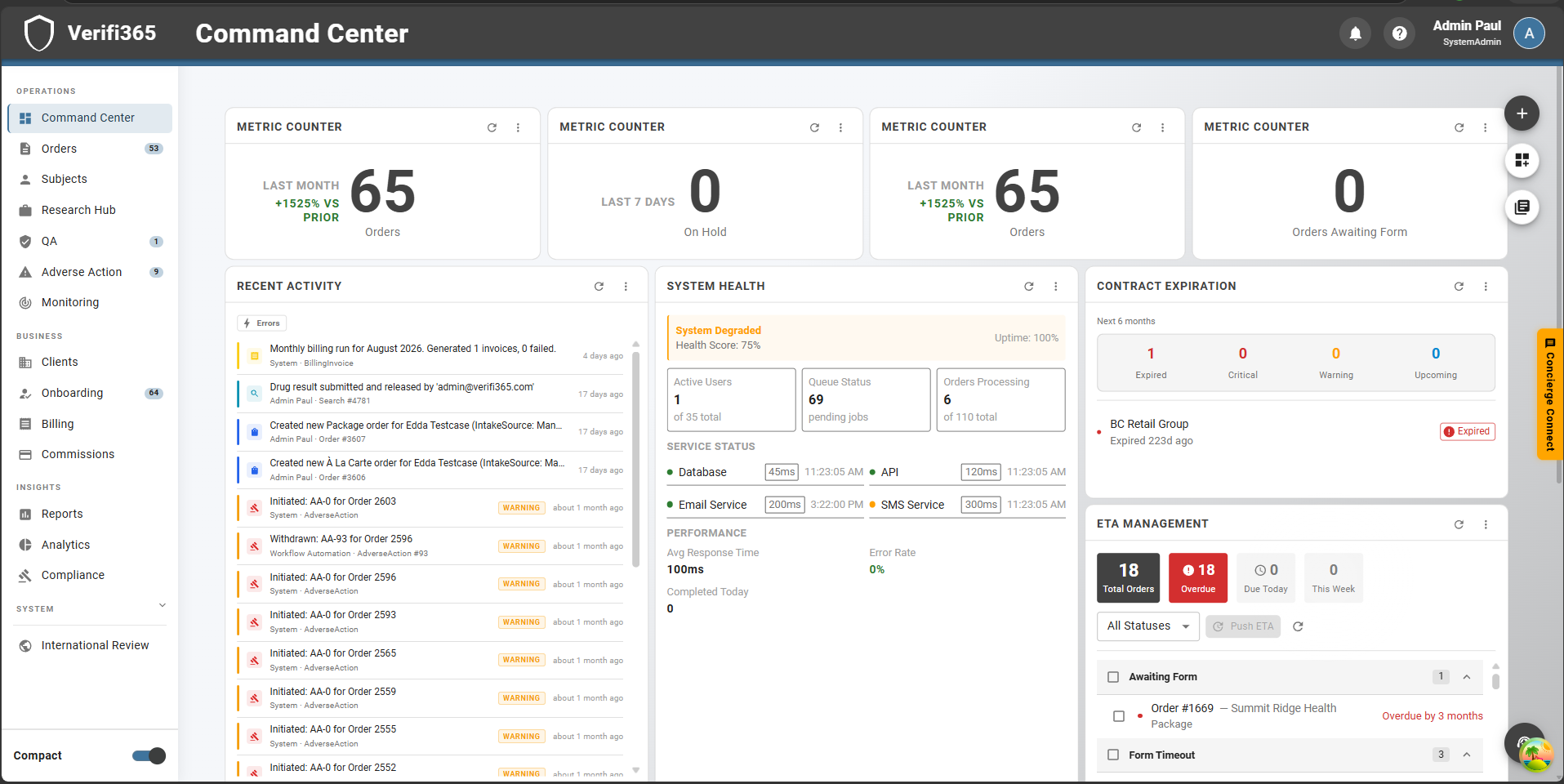Filter ETA by Overdue tile
The height and width of the screenshot is (784, 1564).
(x=1198, y=577)
